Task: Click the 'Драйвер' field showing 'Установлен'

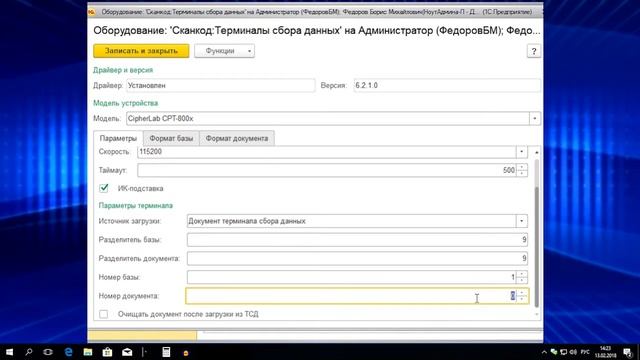Action: point(220,85)
